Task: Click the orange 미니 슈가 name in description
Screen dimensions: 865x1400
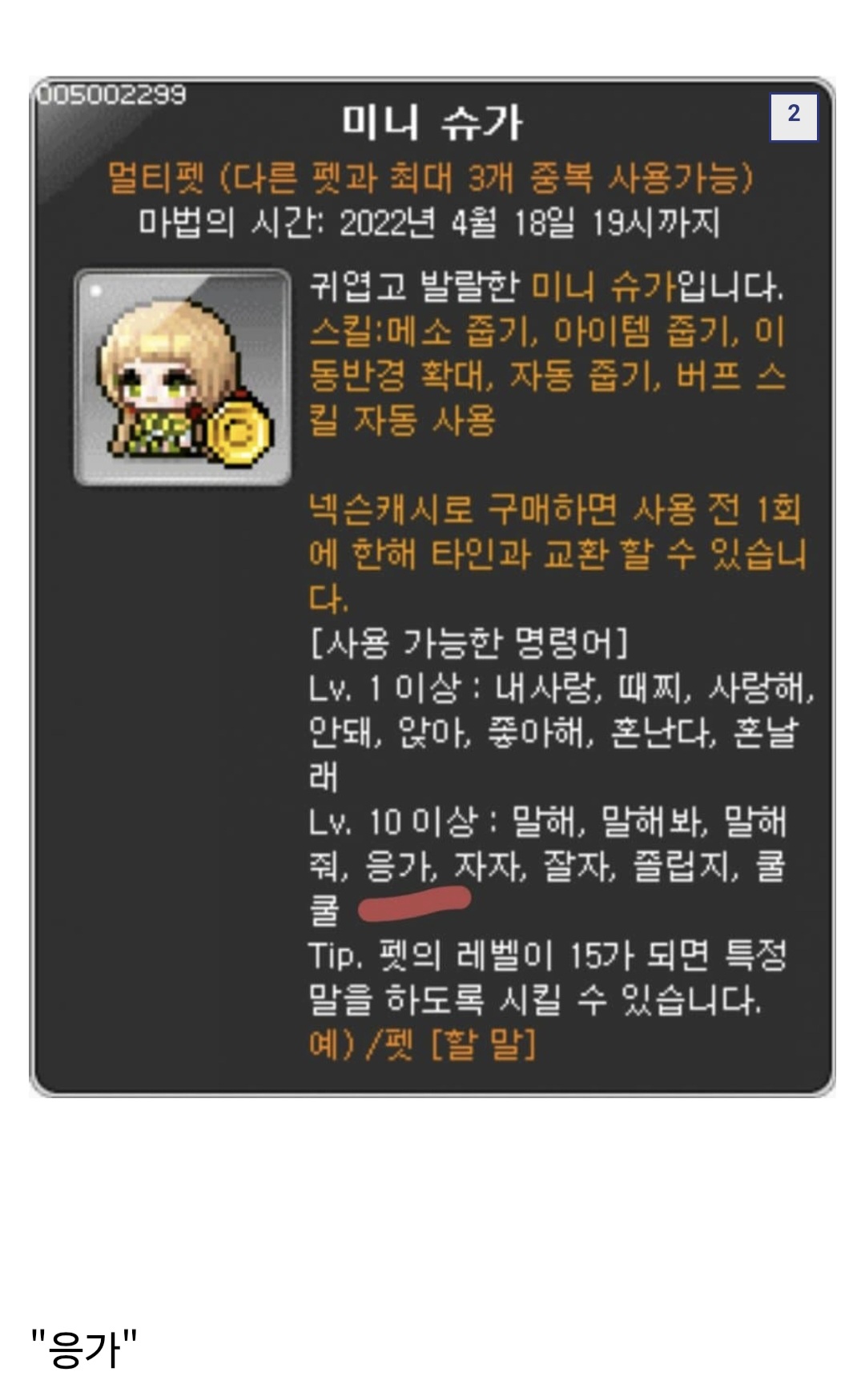Action: click(603, 286)
